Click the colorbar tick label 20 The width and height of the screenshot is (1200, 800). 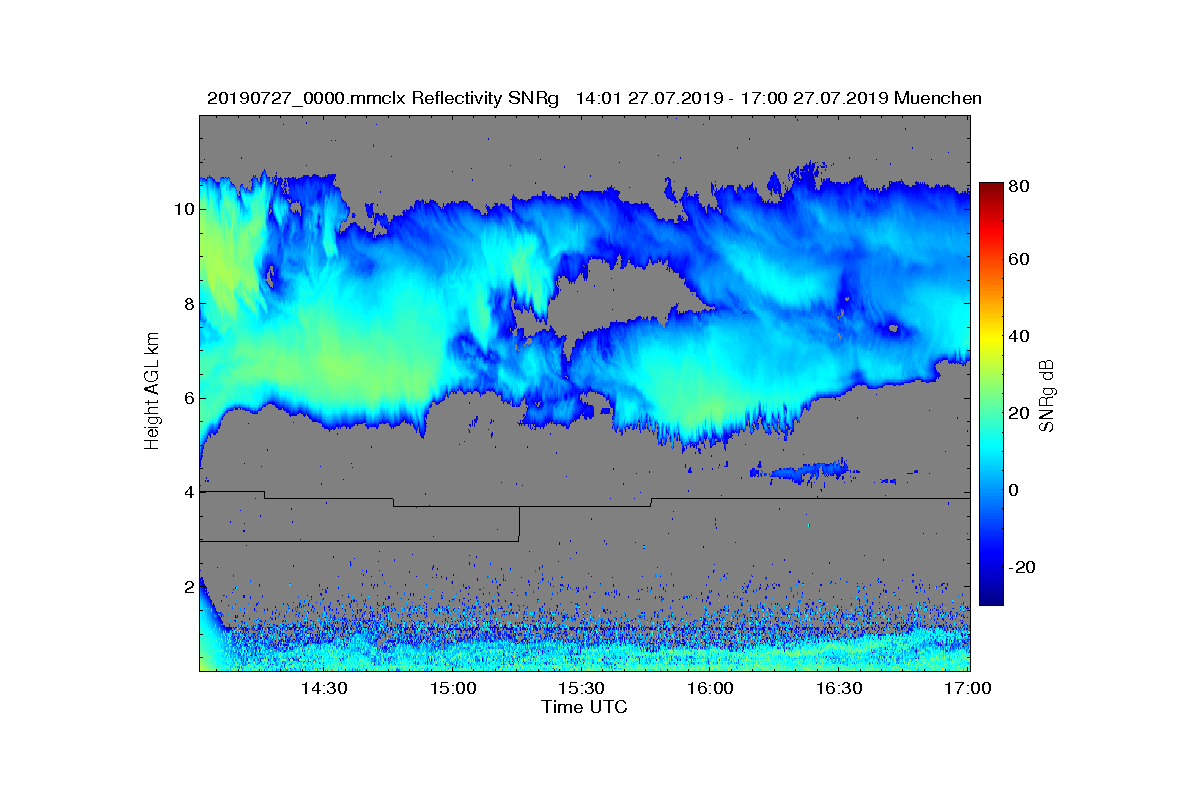[1021, 413]
